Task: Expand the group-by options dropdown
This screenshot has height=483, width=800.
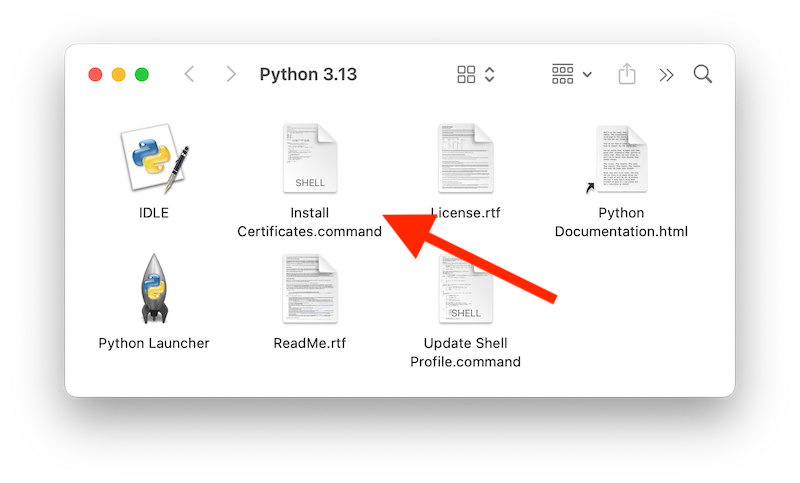Action: tap(572, 75)
